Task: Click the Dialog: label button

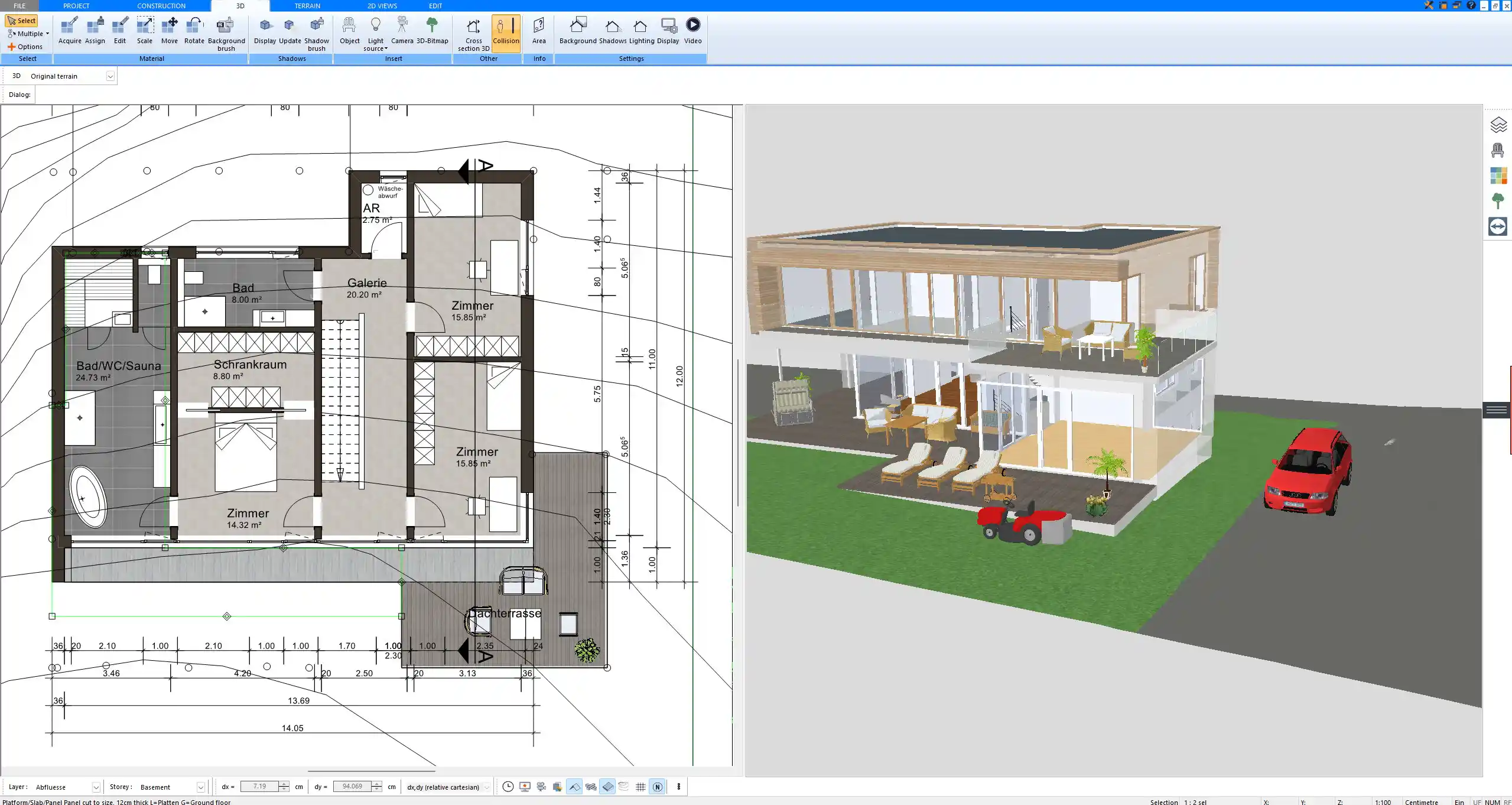Action: (x=19, y=95)
